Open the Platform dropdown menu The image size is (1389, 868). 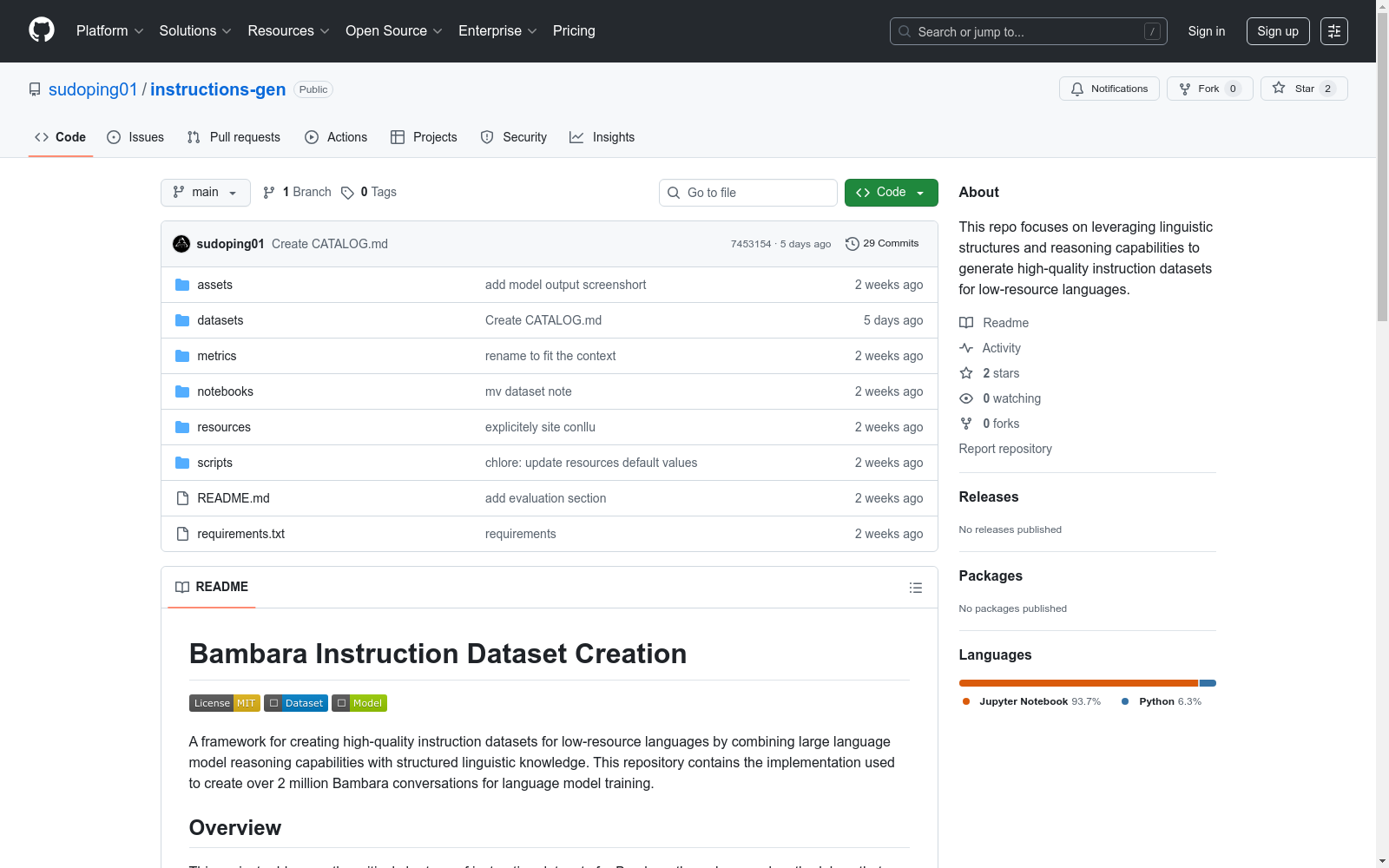109,31
